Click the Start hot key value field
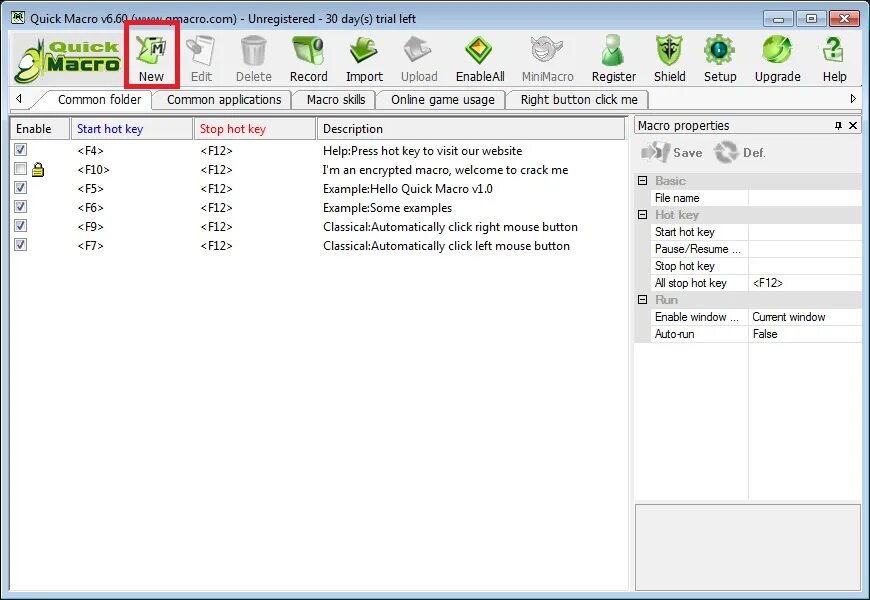Image resolution: width=870 pixels, height=600 pixels. [x=805, y=231]
